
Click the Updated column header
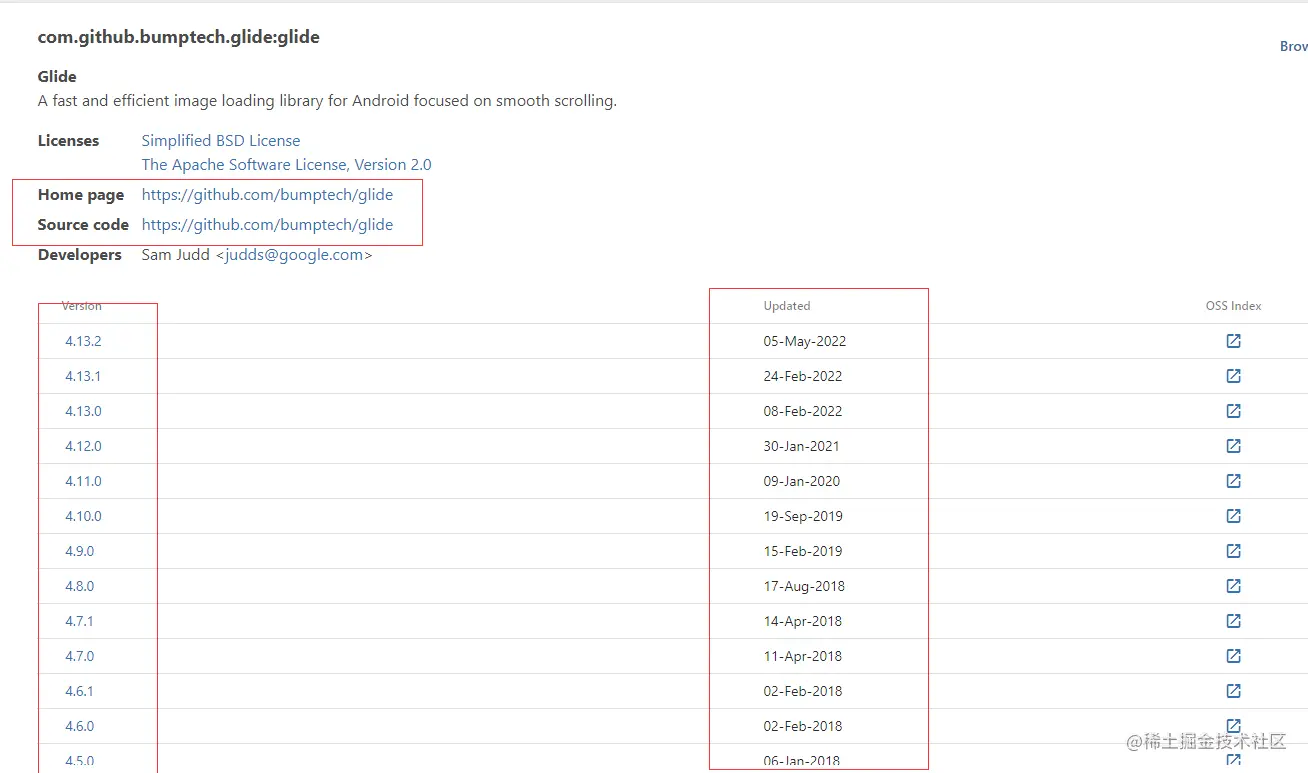click(787, 306)
